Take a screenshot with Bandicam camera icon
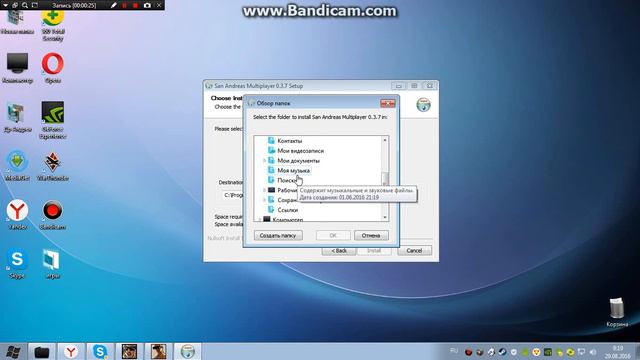 (x=147, y=5)
